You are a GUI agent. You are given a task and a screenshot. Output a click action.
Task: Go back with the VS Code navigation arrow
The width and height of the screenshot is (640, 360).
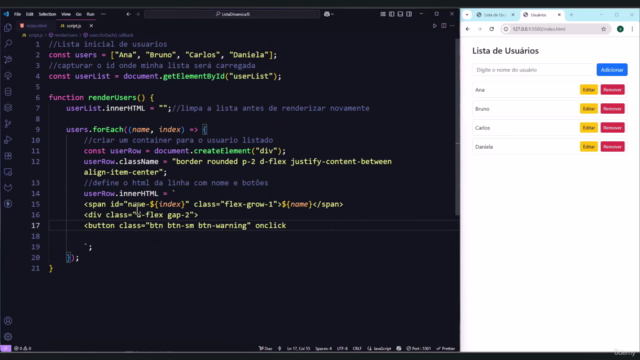point(129,14)
